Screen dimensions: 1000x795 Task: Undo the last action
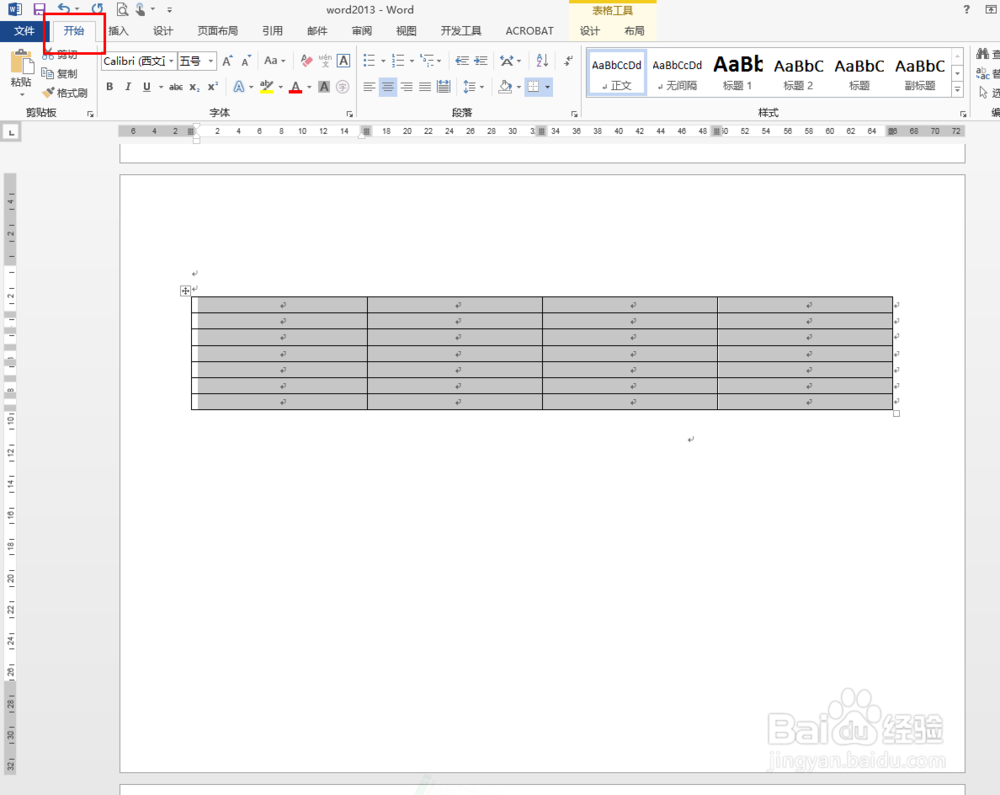tap(64, 9)
